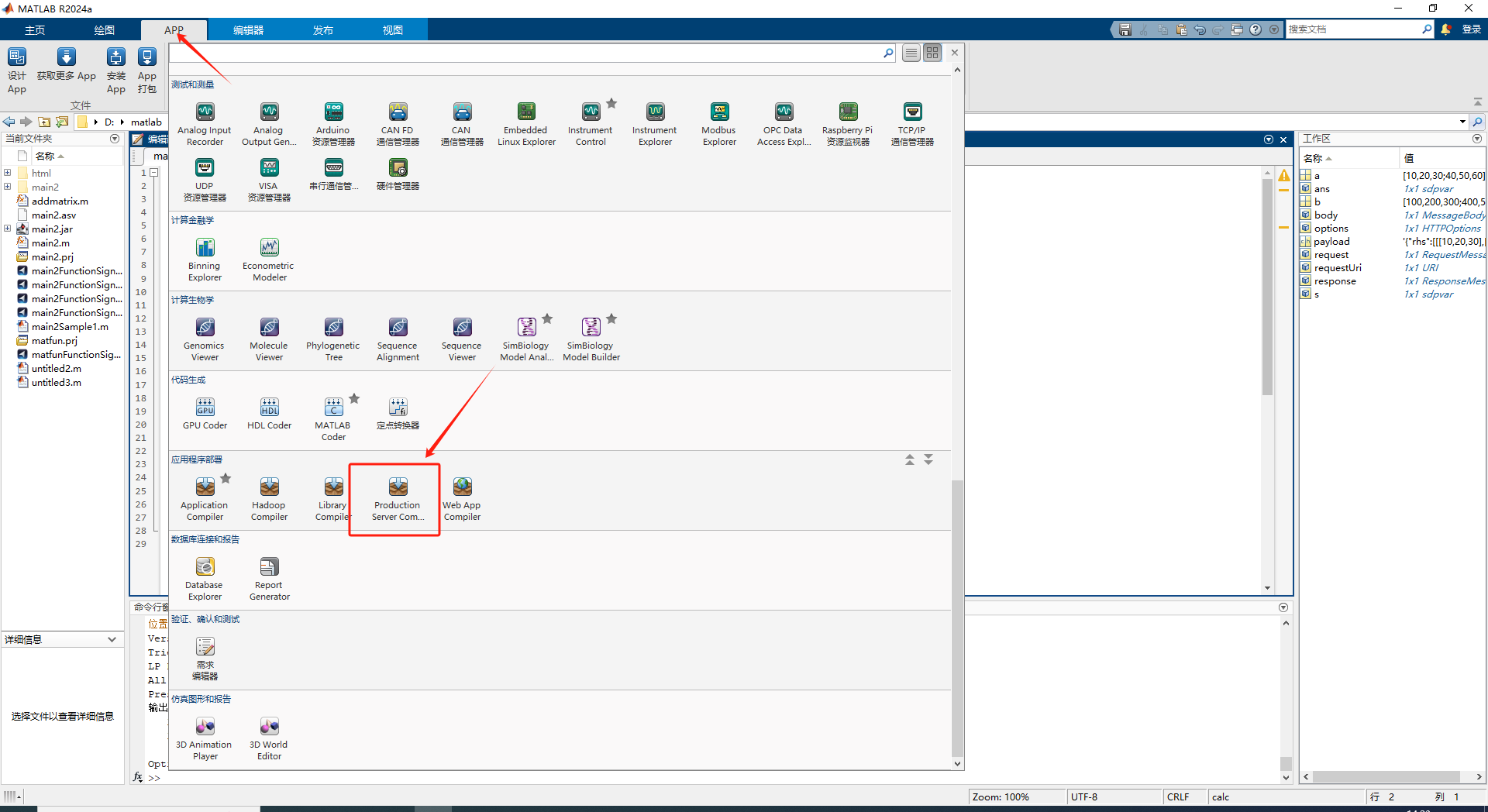Open the 3D World Editor app
The height and width of the screenshot is (812, 1488).
pyautogui.click(x=269, y=738)
